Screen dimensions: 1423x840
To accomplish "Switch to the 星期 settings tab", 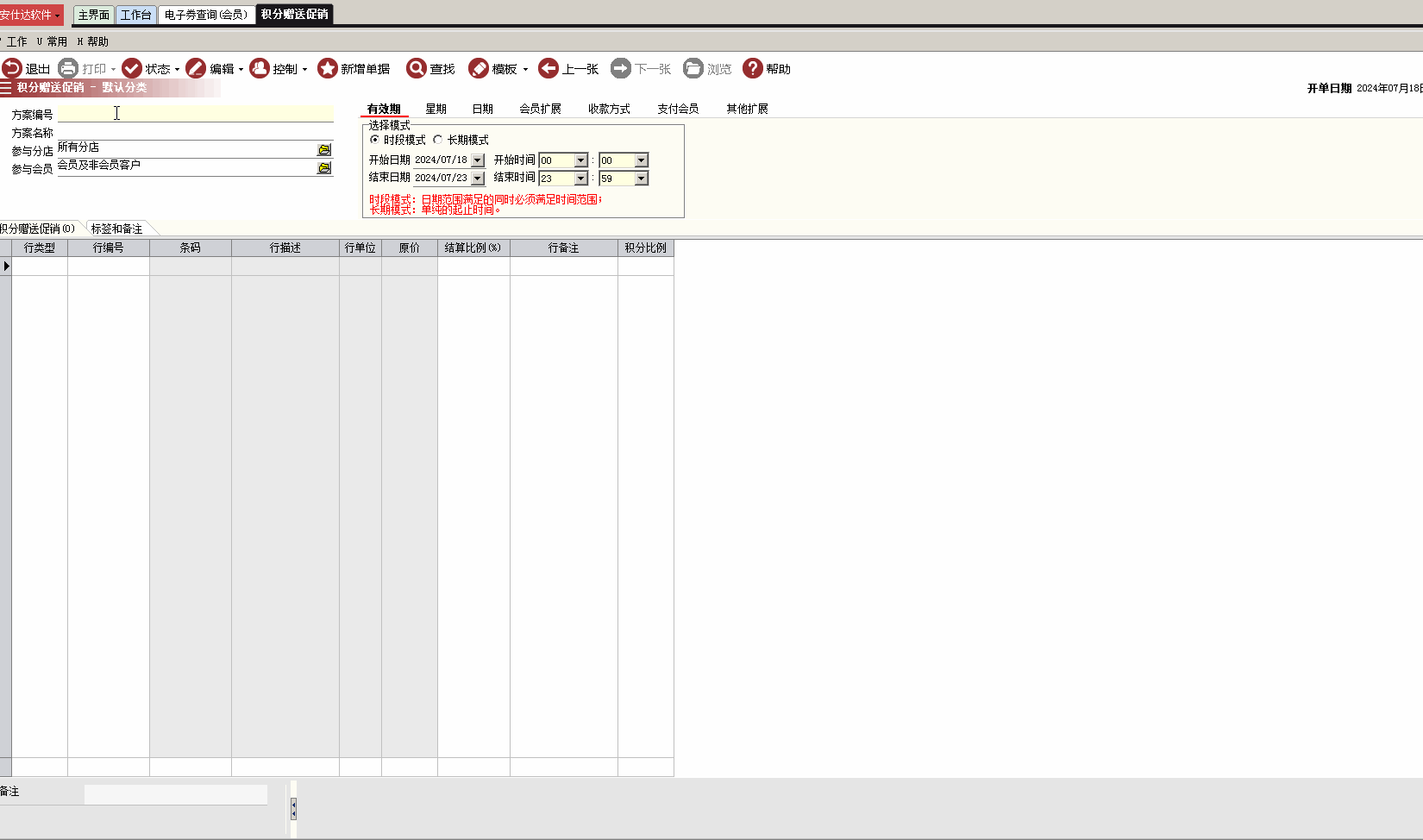I will 436,109.
